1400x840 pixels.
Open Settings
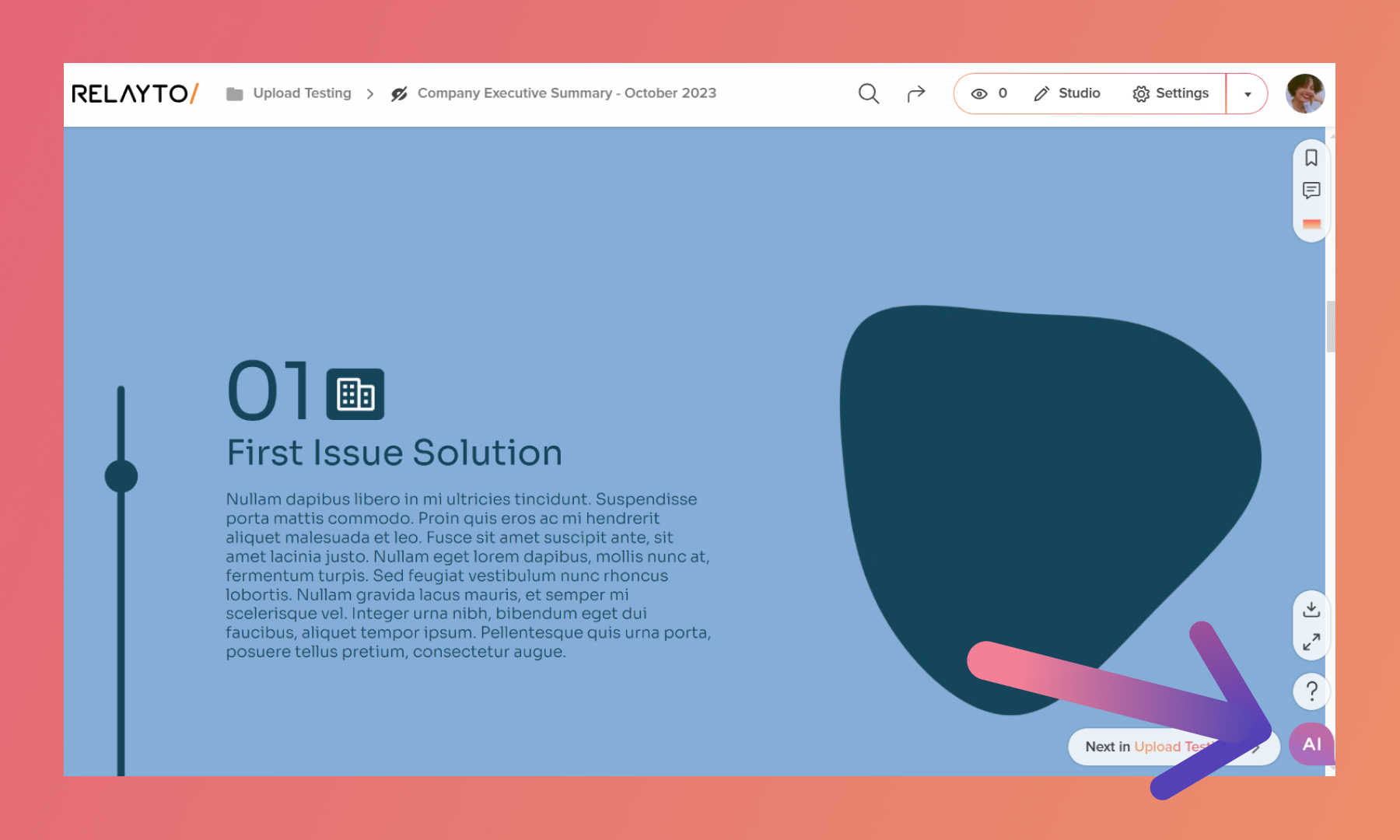[x=1171, y=93]
